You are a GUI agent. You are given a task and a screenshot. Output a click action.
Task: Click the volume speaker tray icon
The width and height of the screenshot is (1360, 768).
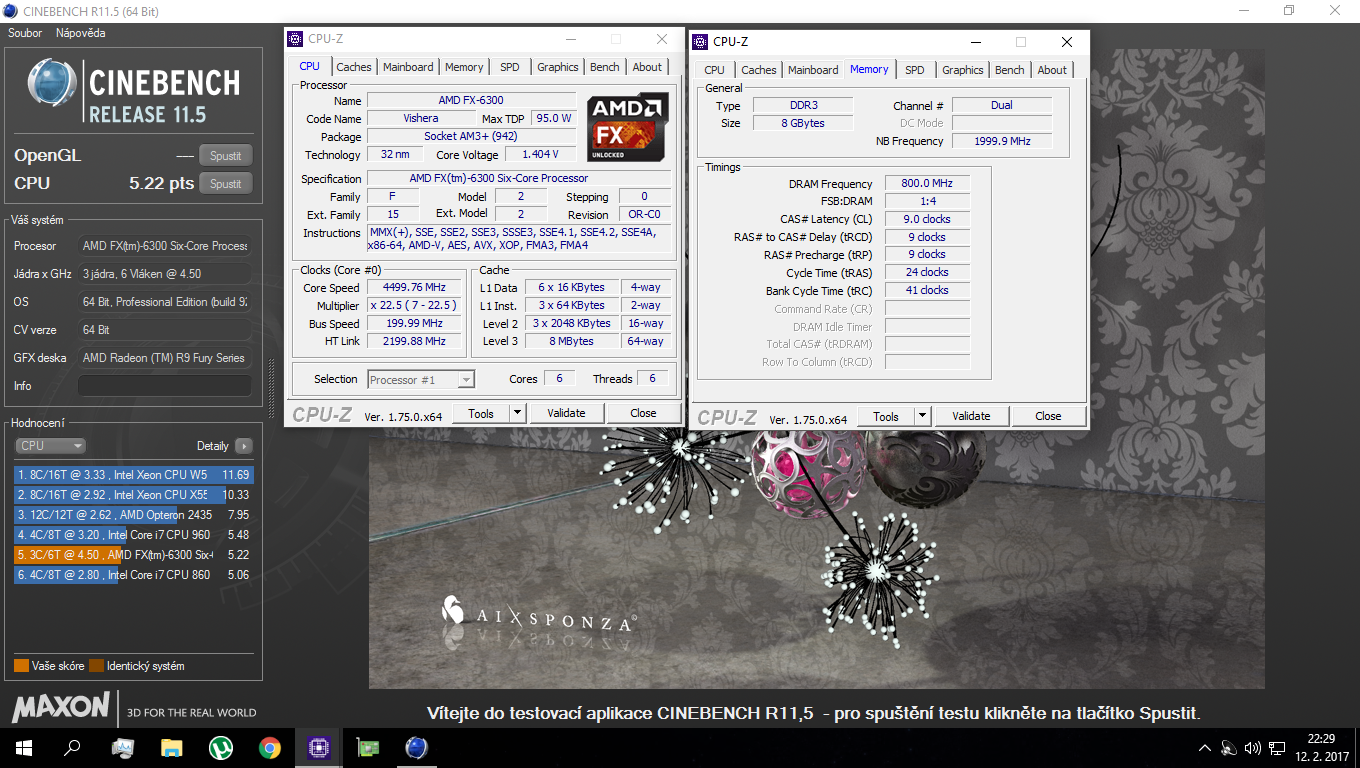tap(1252, 748)
